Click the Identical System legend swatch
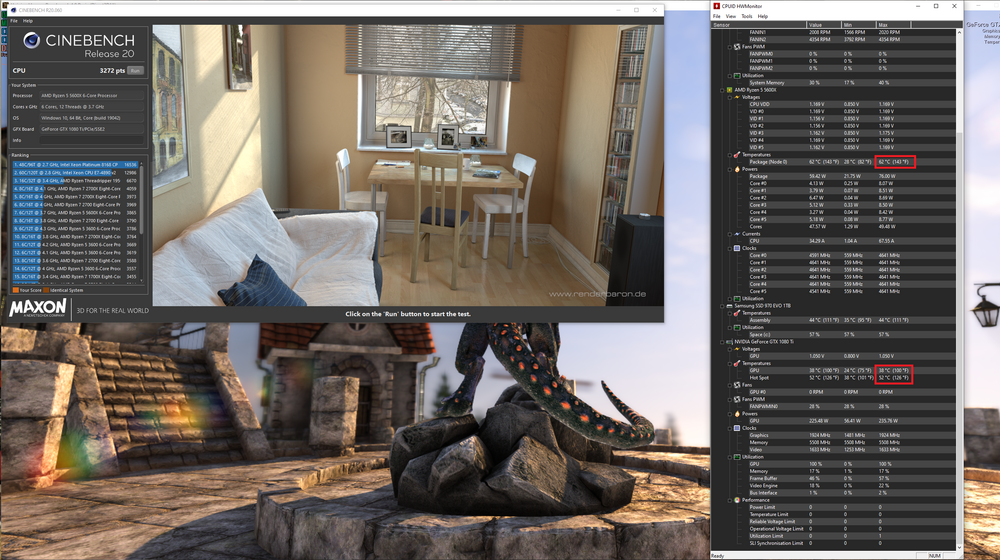Screen dimensions: 1000x560 coord(46,290)
